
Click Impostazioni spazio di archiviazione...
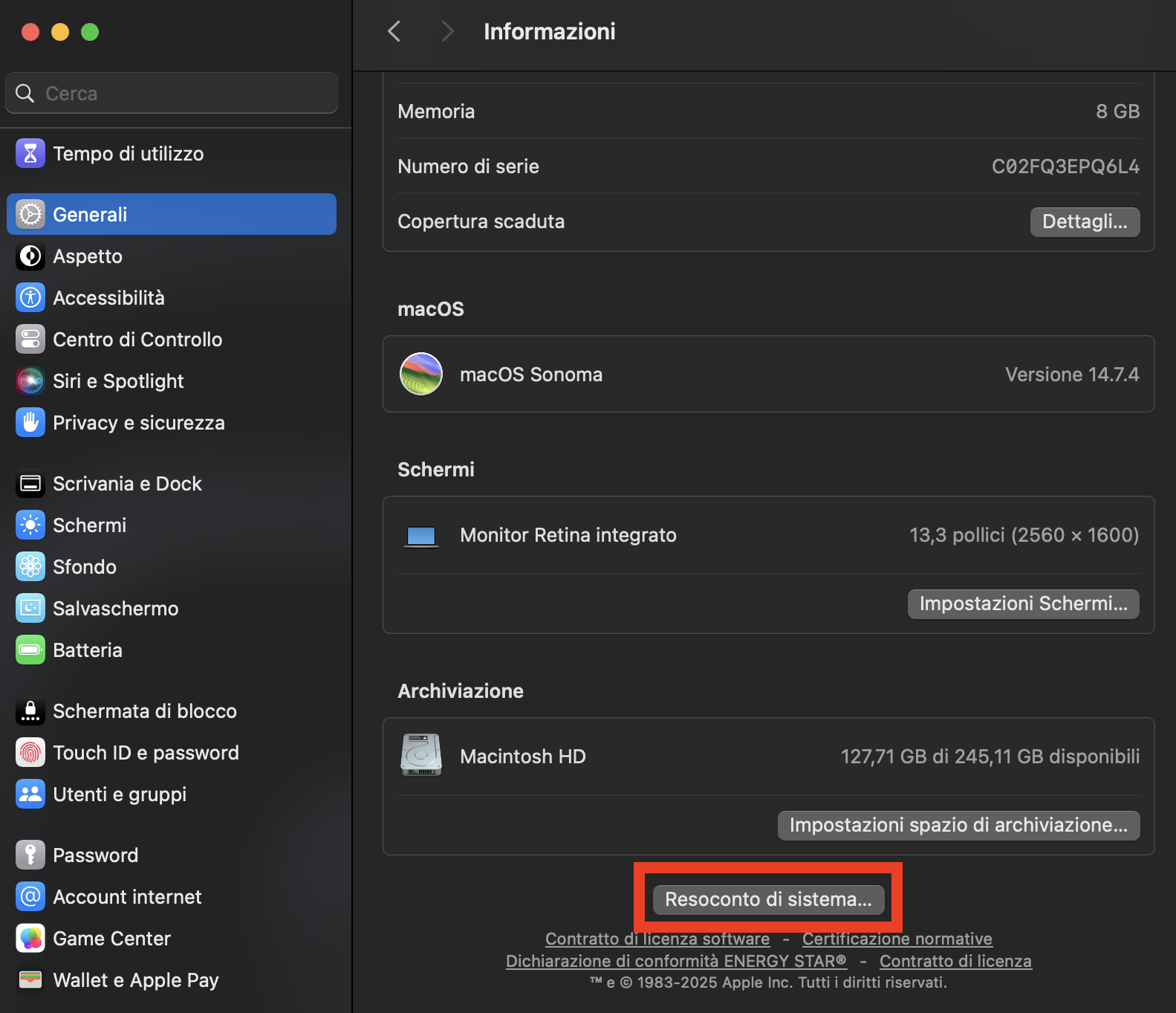pyautogui.click(x=958, y=825)
